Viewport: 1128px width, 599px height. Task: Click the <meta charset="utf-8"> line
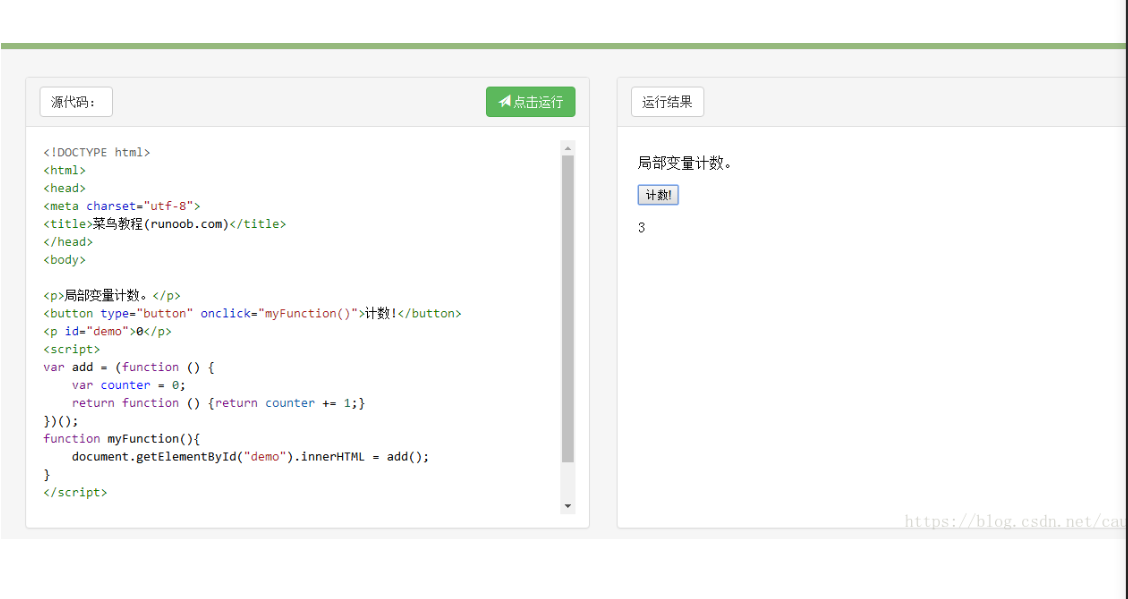(x=122, y=206)
